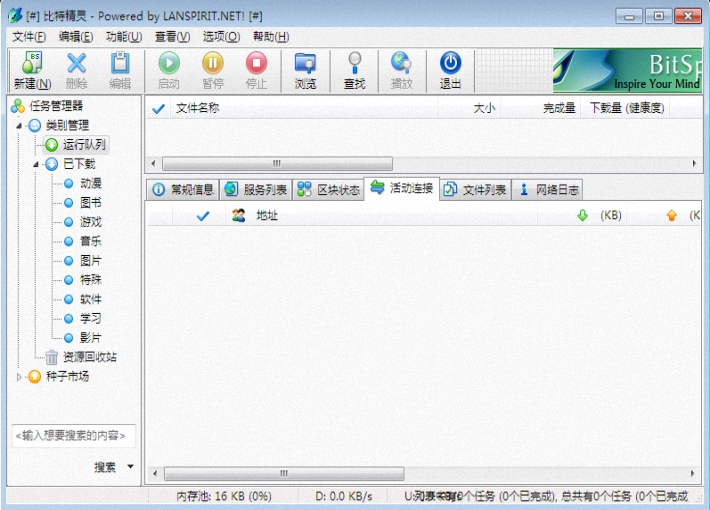Click the connections pane scroll right arrow

[x=692, y=473]
